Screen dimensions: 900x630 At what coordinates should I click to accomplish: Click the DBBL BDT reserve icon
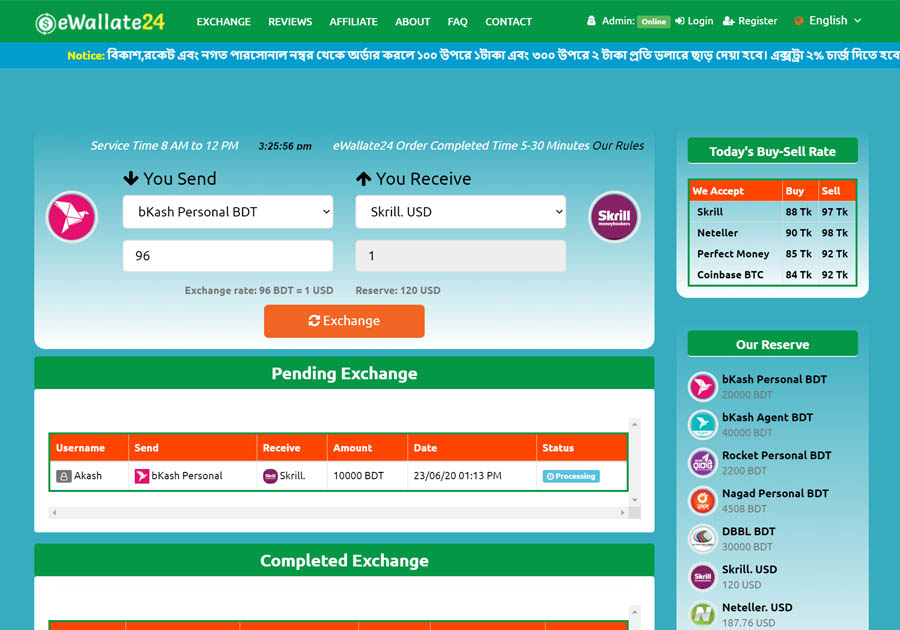click(703, 538)
